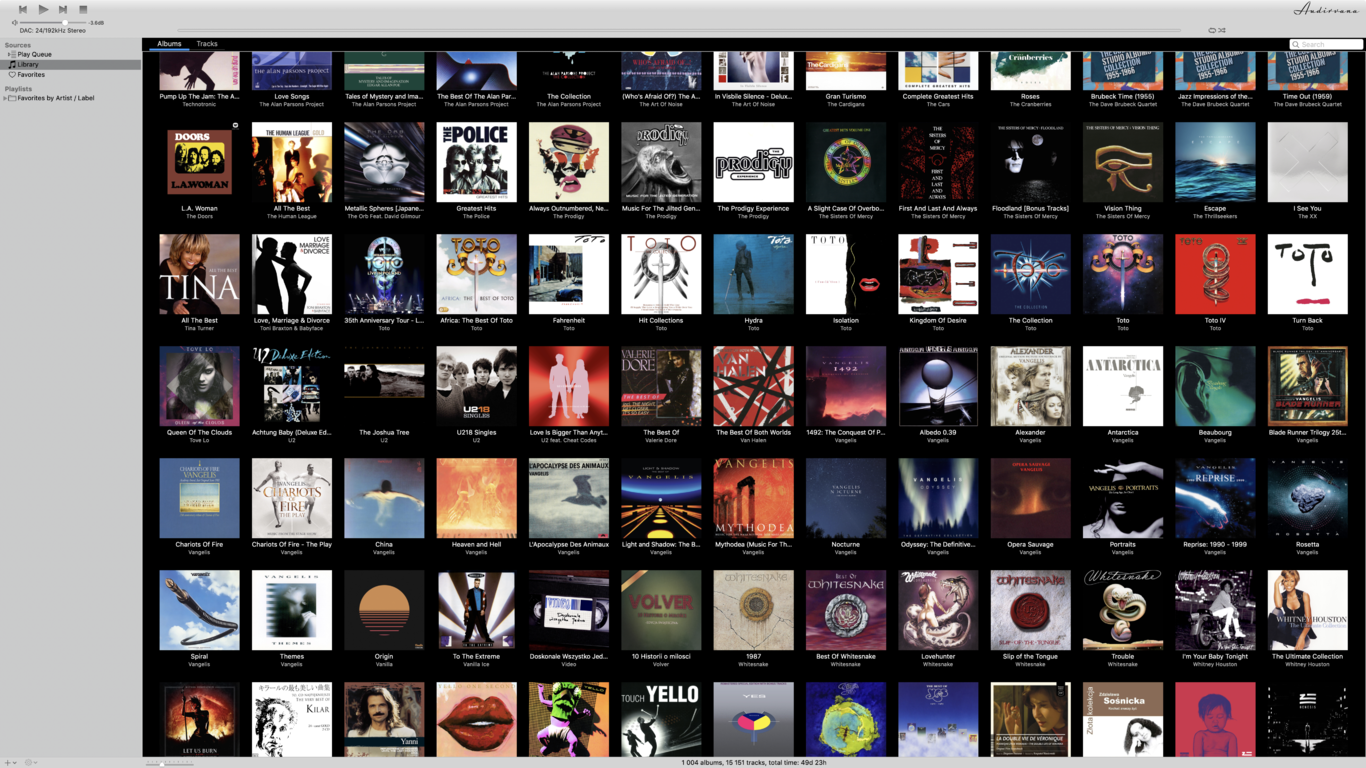1366x768 pixels.
Task: Click the "To The Extreme" album title
Action: click(476, 657)
